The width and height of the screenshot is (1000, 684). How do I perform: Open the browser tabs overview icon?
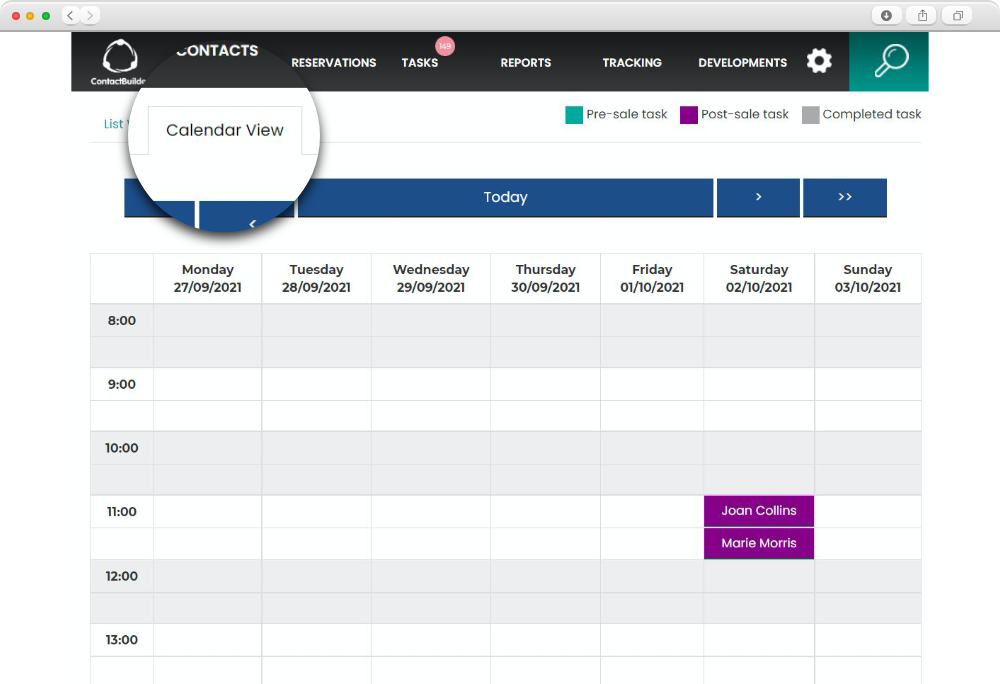[958, 15]
